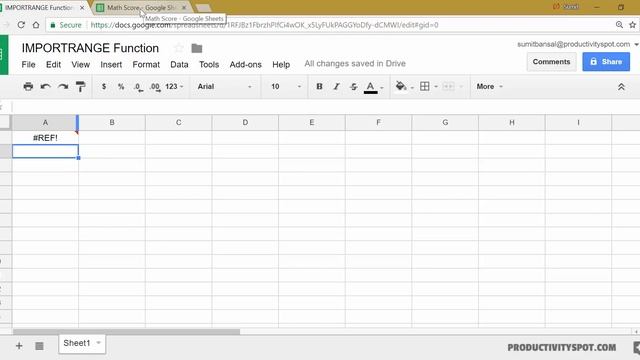Redo the last action

pyautogui.click(x=63, y=87)
